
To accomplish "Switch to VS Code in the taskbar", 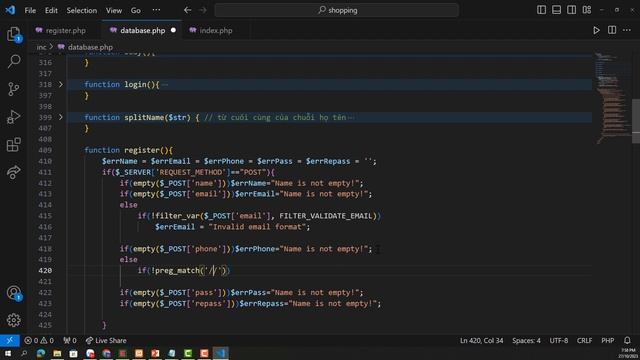I will pyautogui.click(x=220, y=353).
